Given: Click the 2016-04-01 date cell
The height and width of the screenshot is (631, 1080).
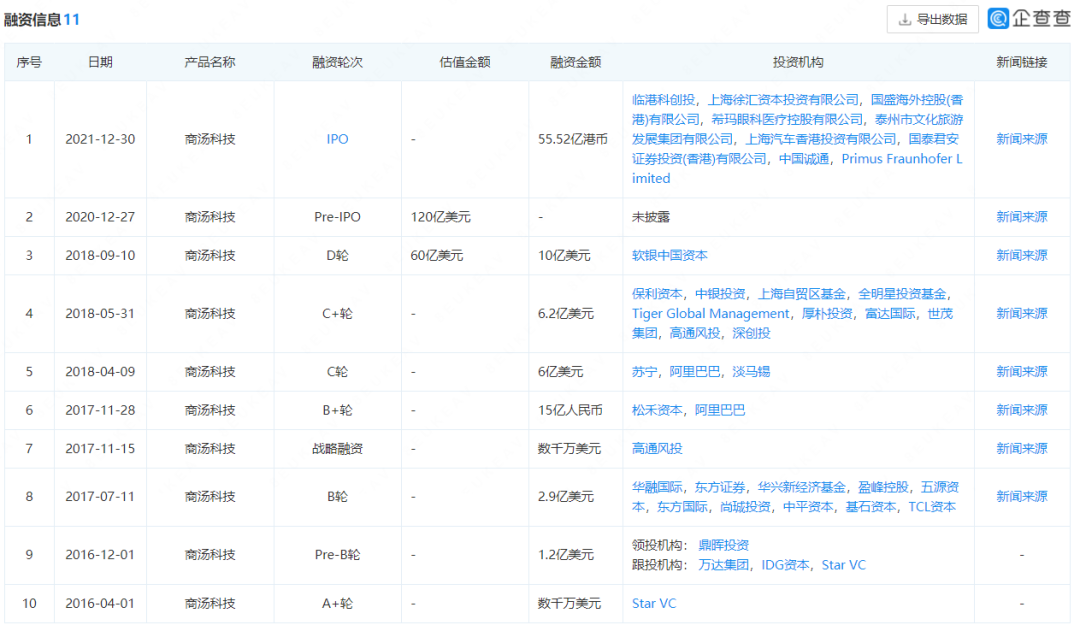Looking at the screenshot, I should click(101, 604).
